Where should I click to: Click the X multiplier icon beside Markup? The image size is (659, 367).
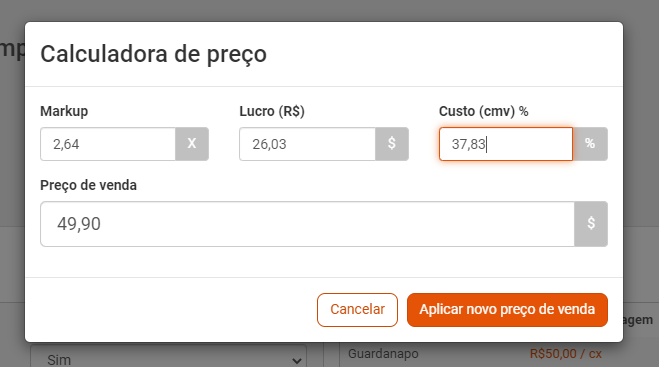[x=192, y=144]
